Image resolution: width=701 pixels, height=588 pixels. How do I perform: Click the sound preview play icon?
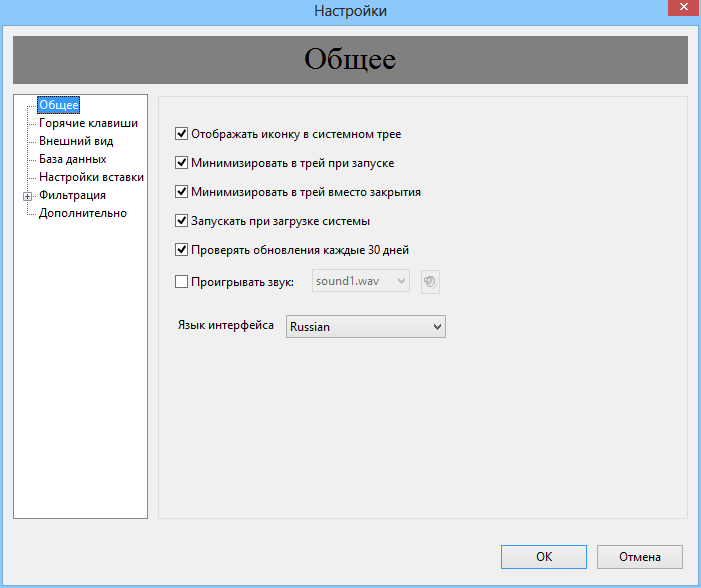tap(430, 282)
